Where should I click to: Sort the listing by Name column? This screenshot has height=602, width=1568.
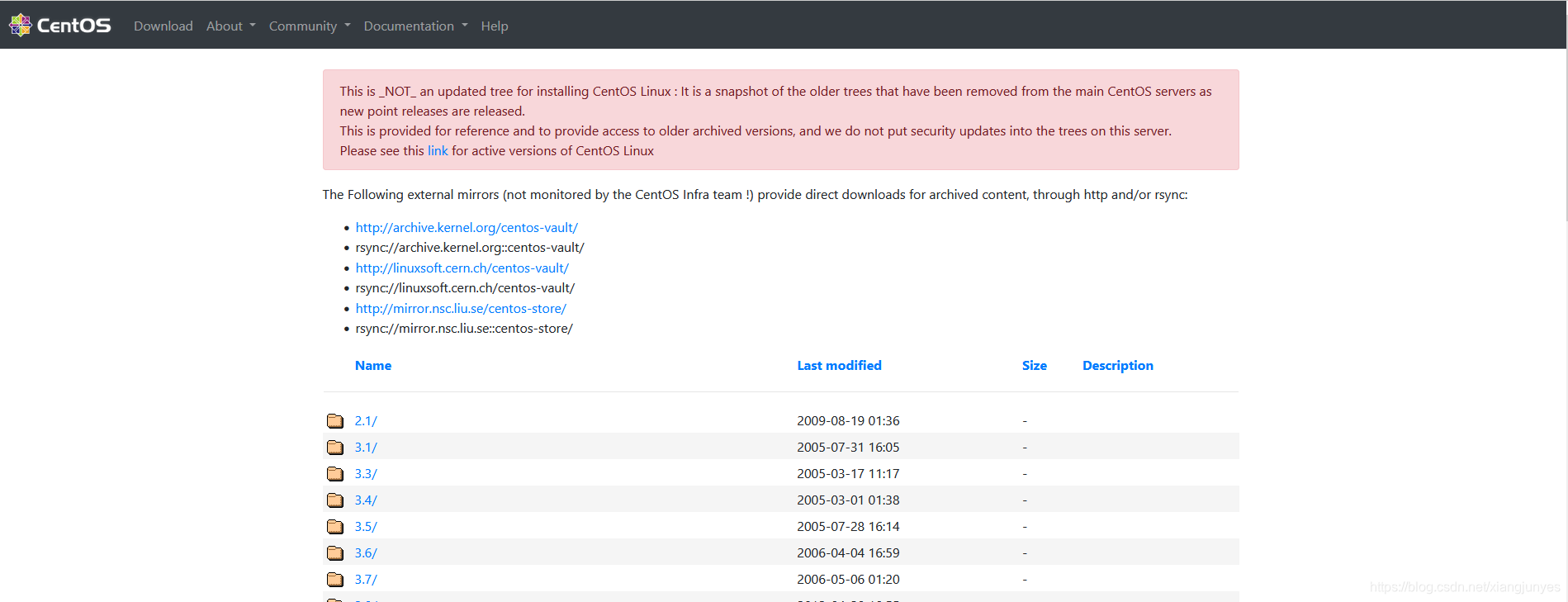coord(373,366)
